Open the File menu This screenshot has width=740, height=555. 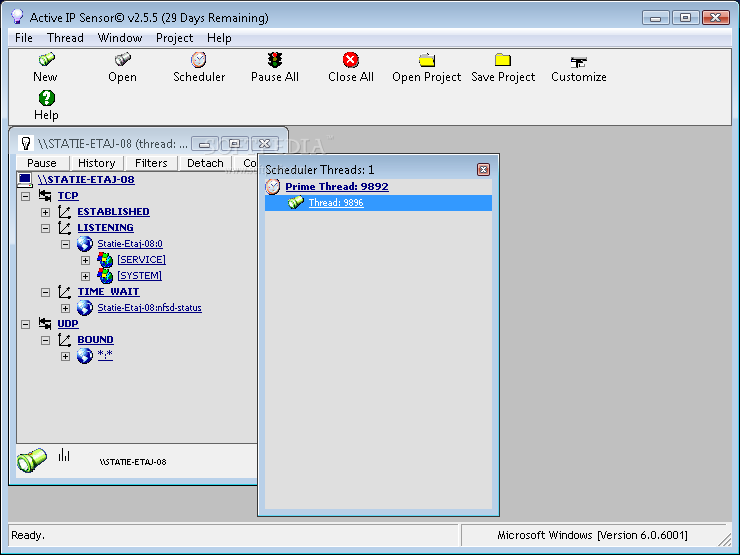(24, 38)
